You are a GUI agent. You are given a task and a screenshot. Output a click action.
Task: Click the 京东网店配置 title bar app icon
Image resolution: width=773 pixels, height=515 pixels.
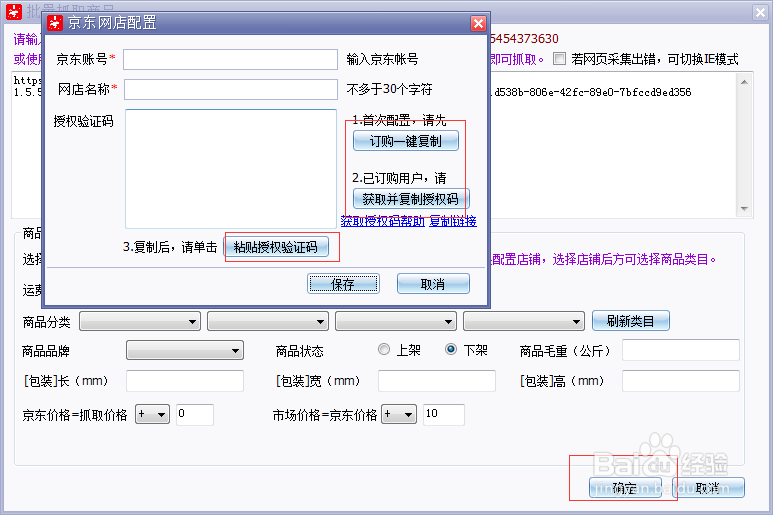click(55, 23)
